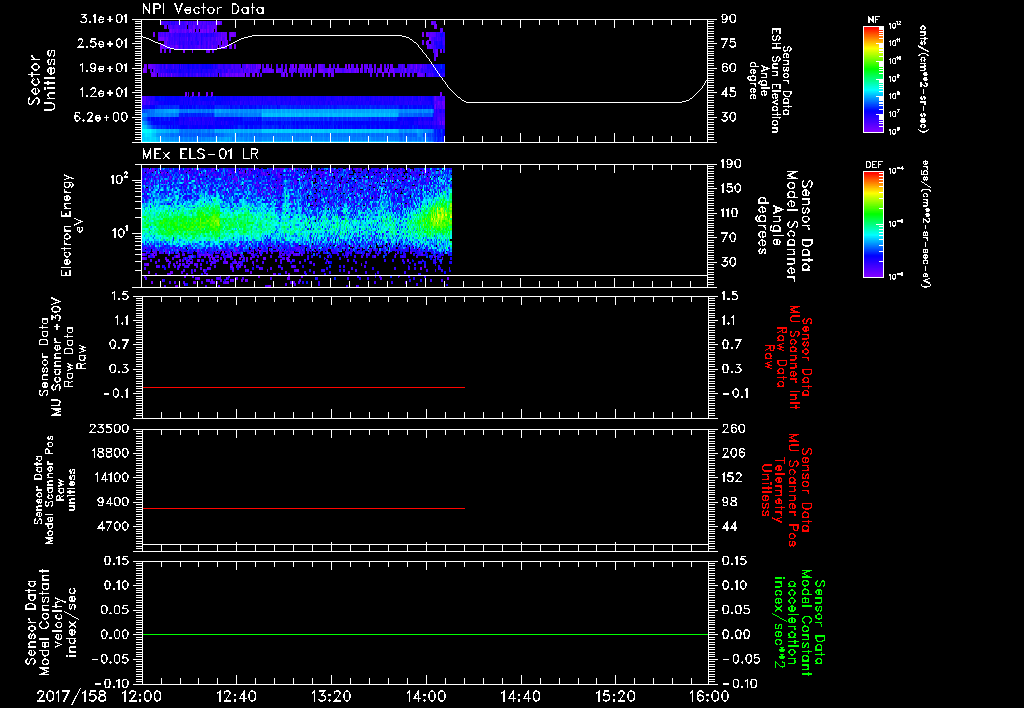Click the 12:40 time tick label
1024x708 pixels.
click(x=236, y=696)
